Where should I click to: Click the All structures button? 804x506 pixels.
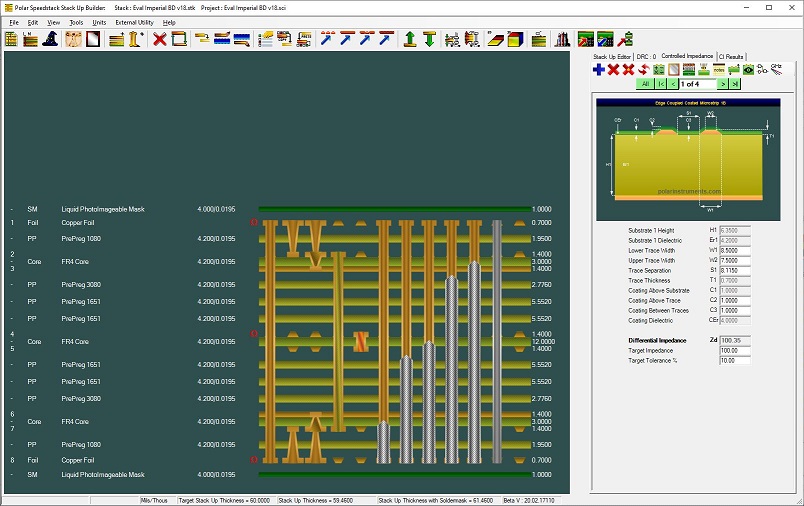click(645, 84)
